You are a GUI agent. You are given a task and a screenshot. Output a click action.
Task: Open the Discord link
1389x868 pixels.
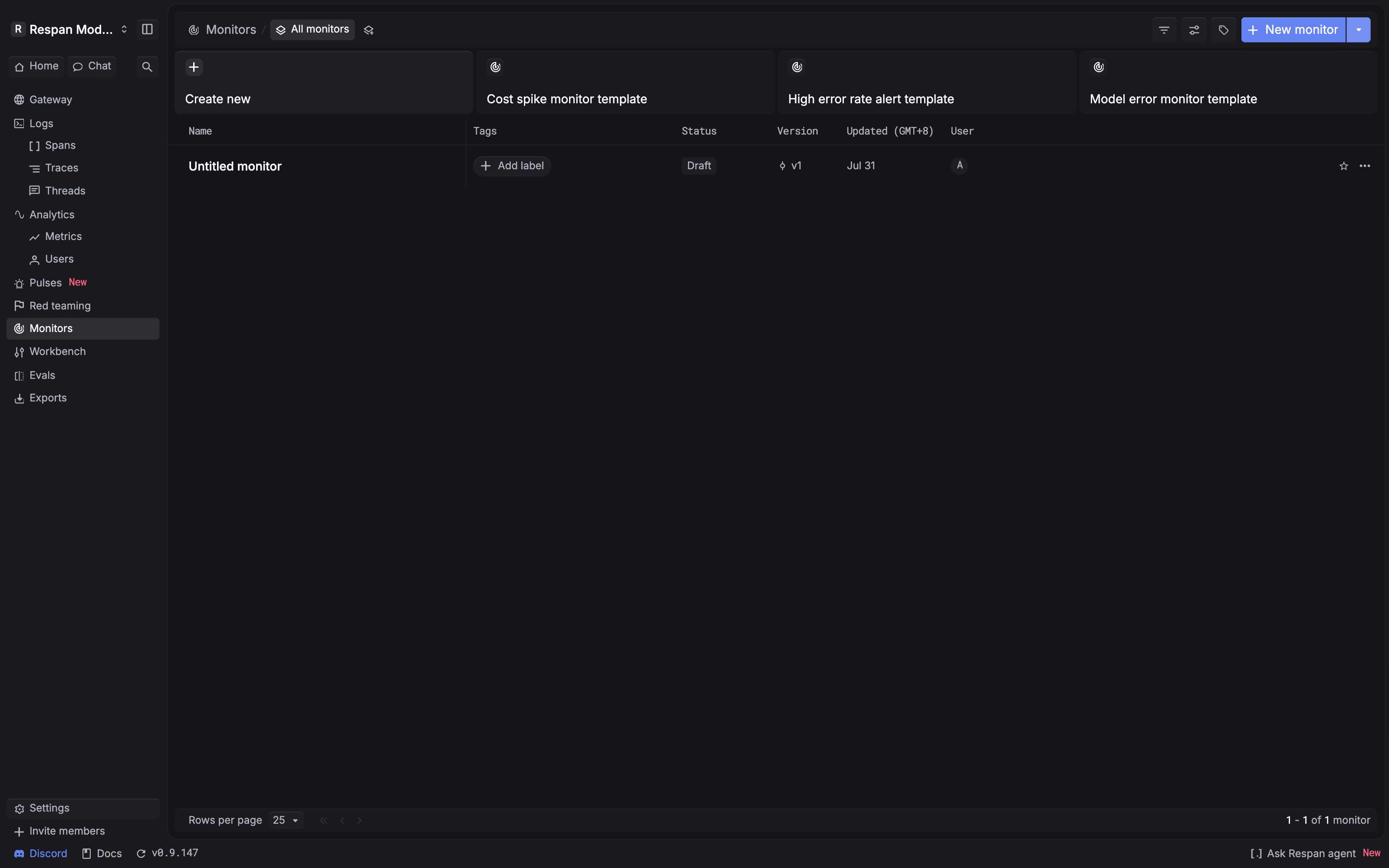[x=41, y=854]
